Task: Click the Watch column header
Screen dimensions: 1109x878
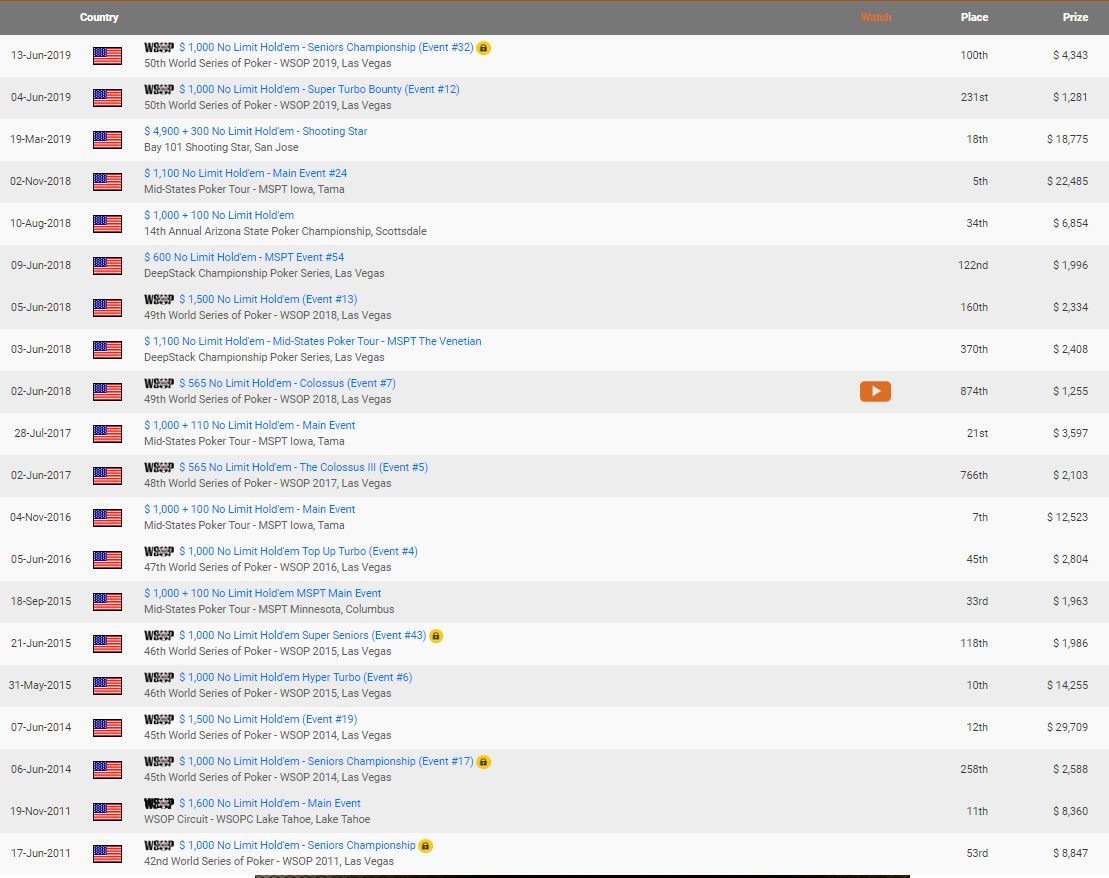Action: pos(876,17)
